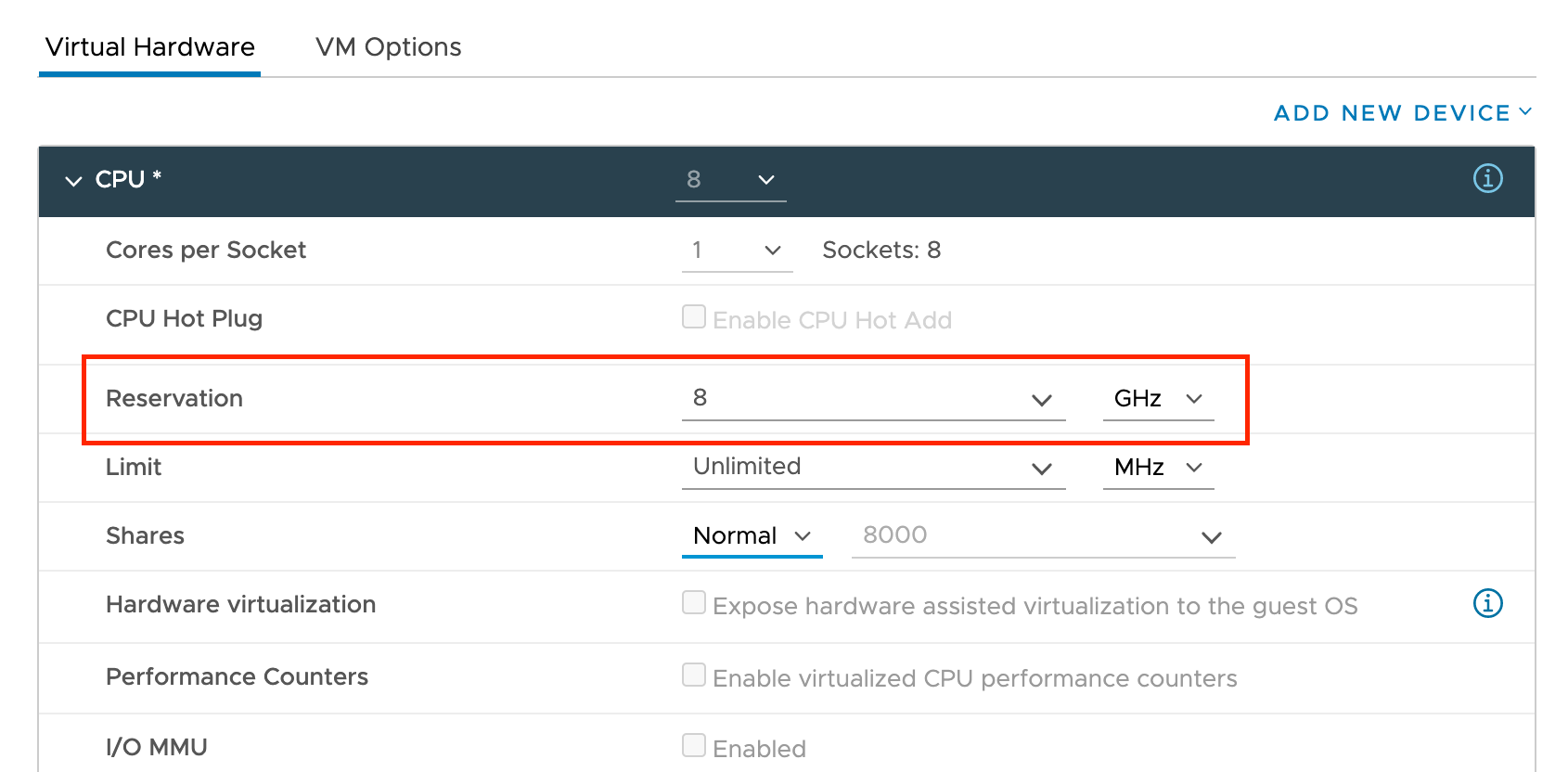
Task: Open the Add New Device menu
Action: [1402, 113]
